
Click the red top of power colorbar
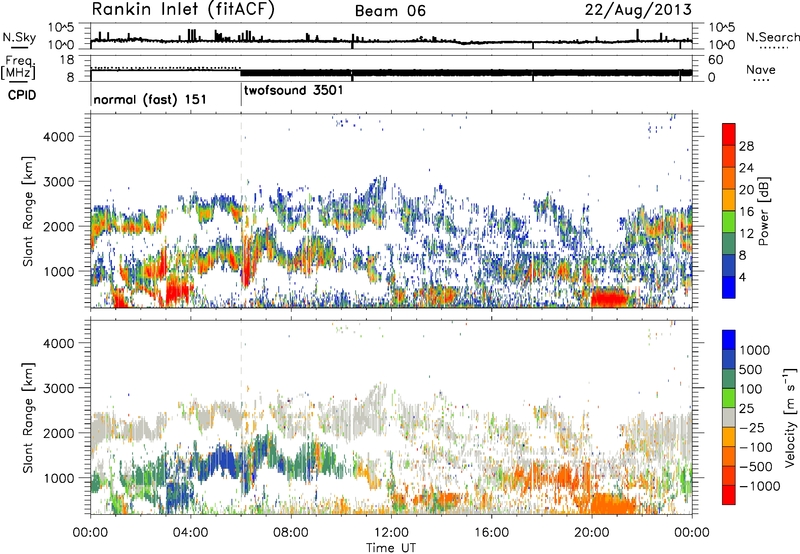[x=729, y=134]
